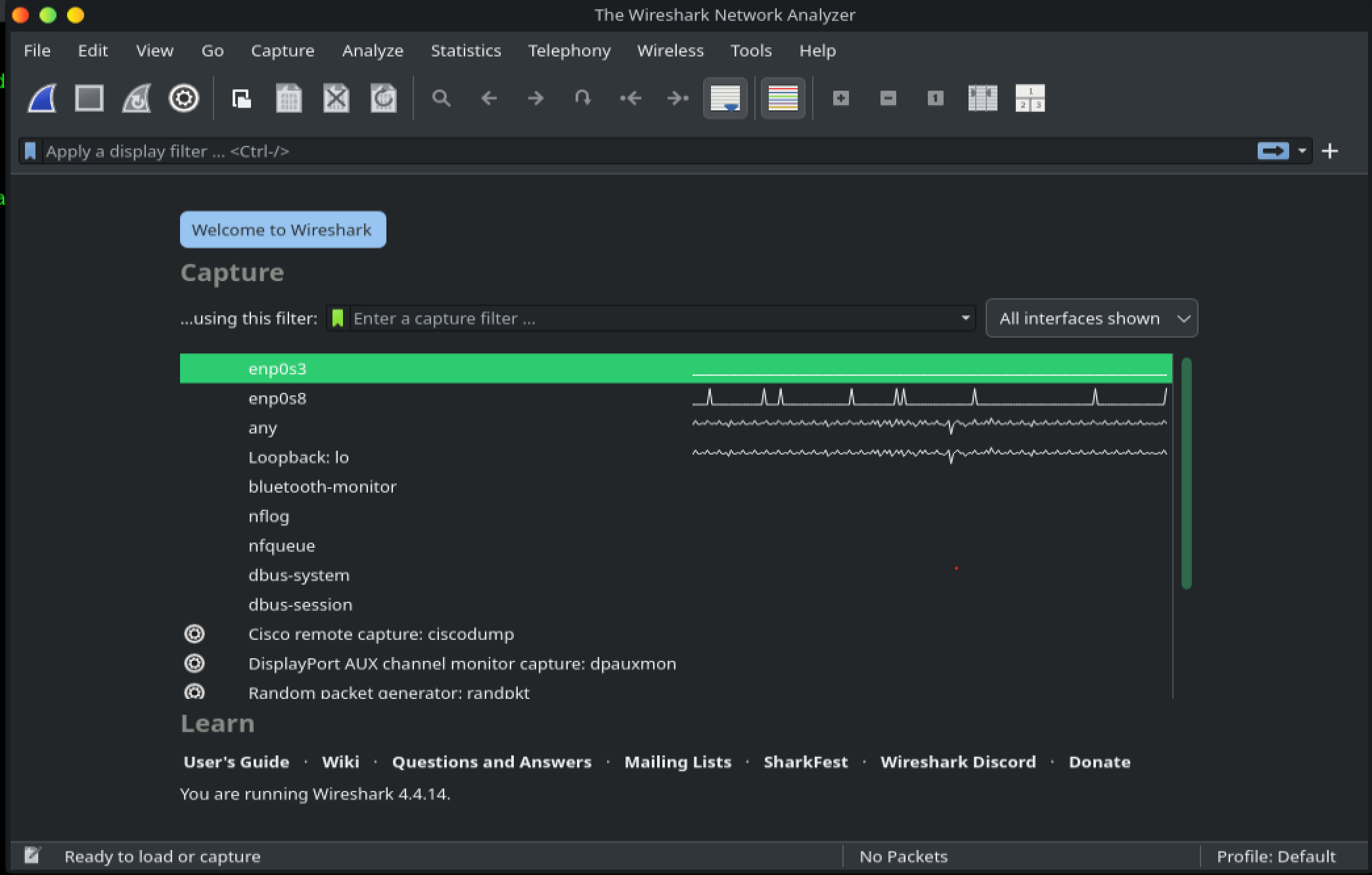Open the Capture menu

click(x=283, y=51)
